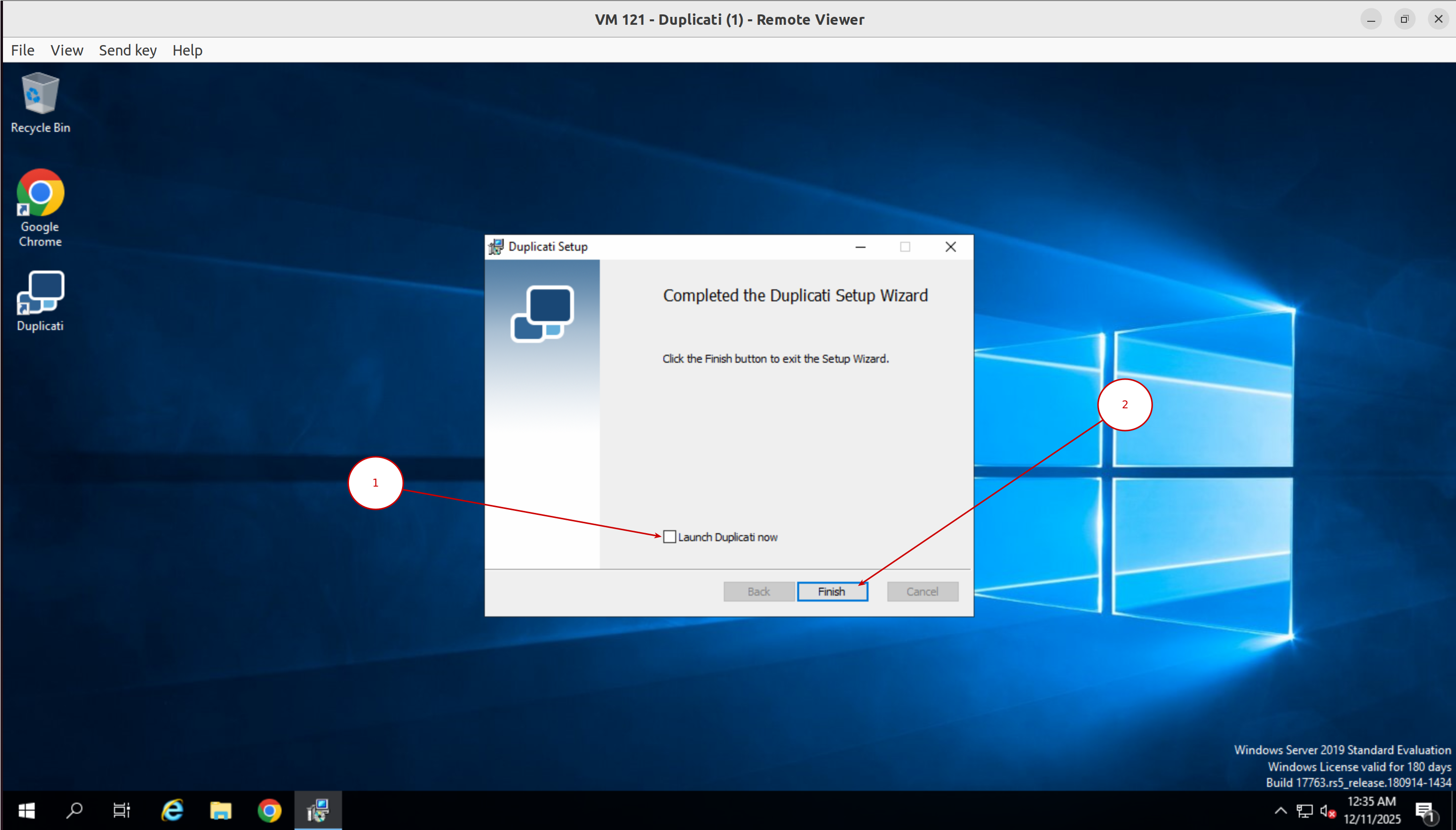Launch Chrome from the taskbar
Screen dimensions: 1456x830
tap(269, 810)
